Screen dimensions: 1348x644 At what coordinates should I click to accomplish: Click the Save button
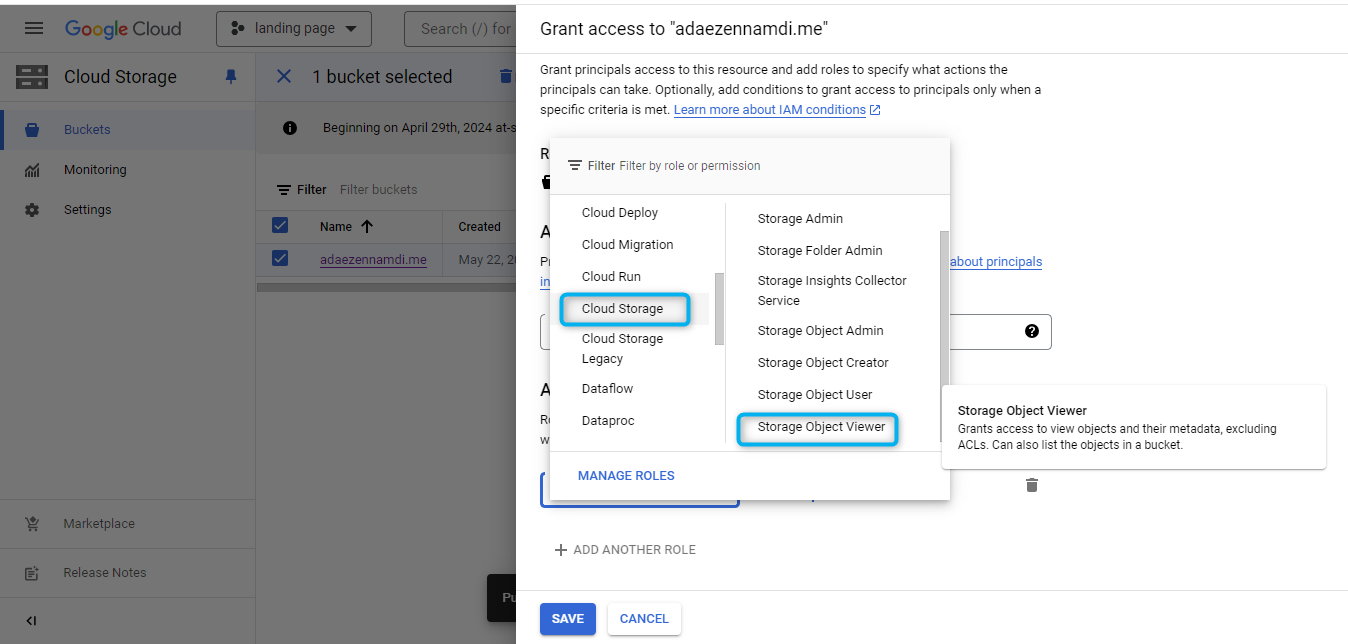pos(567,619)
